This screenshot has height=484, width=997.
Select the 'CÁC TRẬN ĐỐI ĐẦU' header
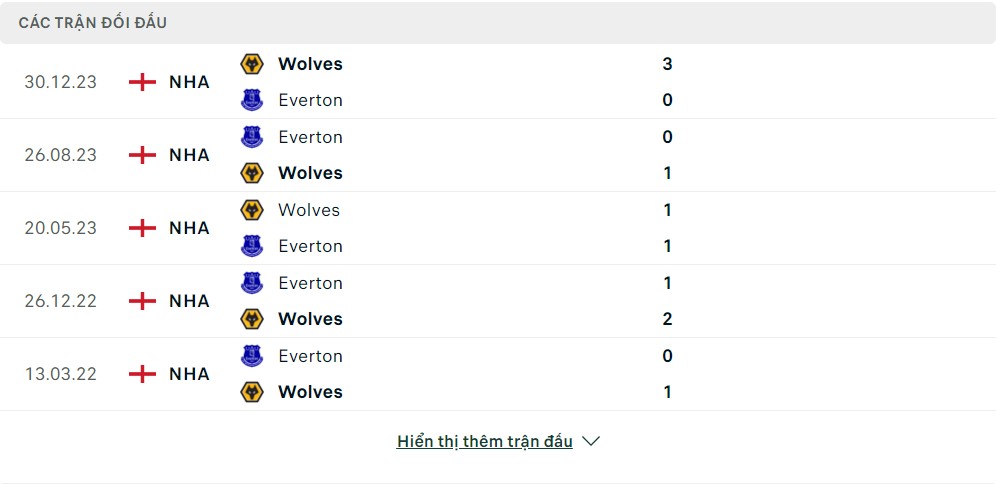click(93, 23)
